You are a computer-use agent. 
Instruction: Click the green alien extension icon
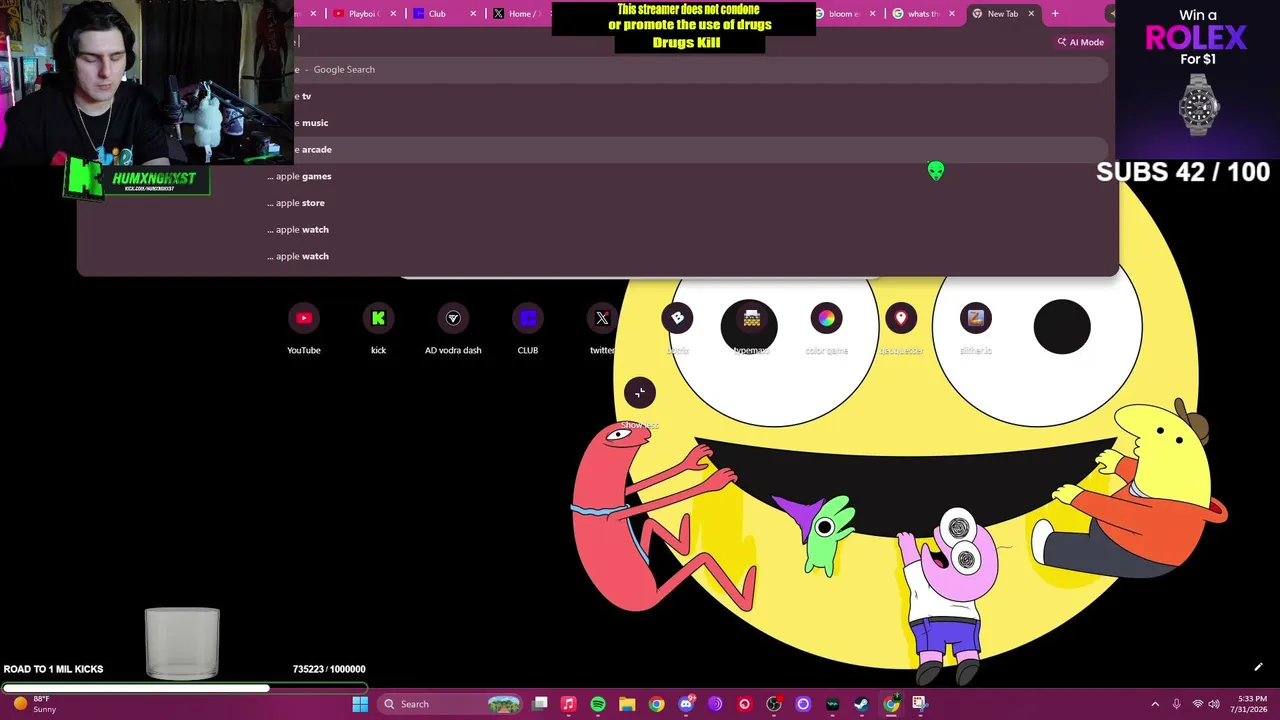[936, 171]
